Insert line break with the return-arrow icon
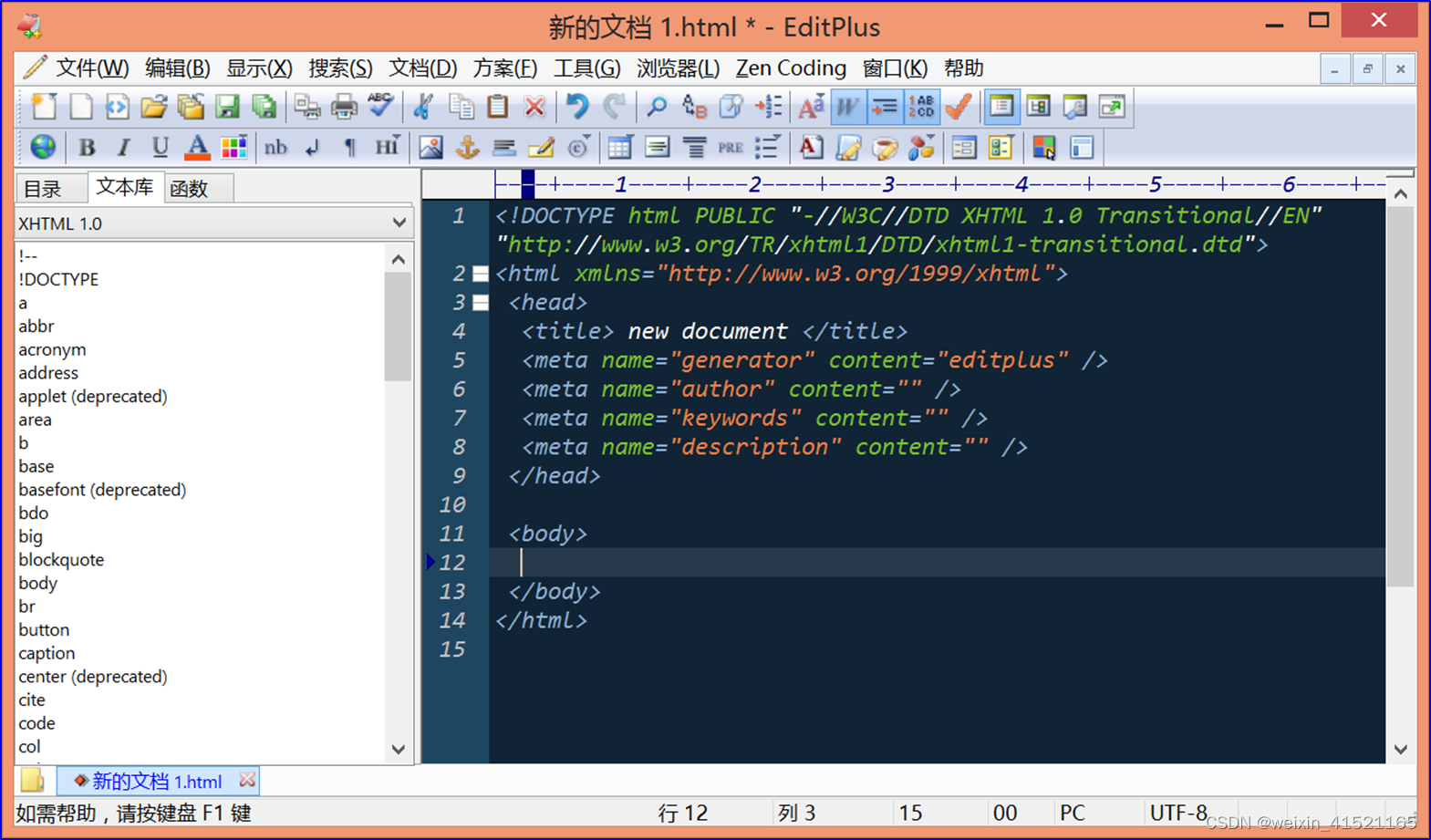 [x=313, y=147]
